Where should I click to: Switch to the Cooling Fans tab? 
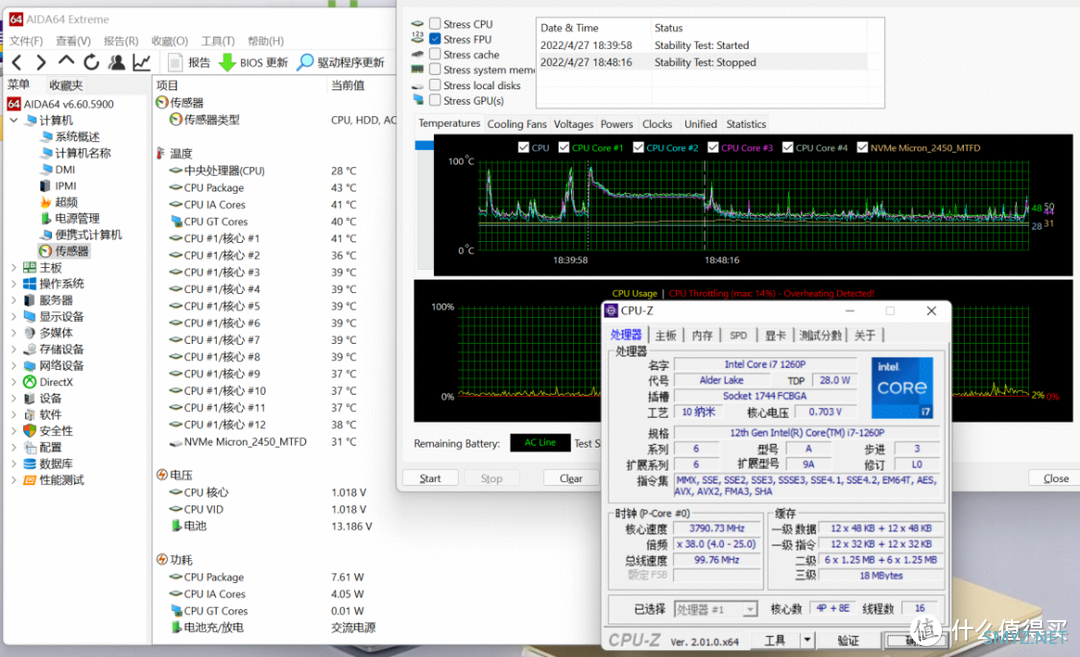point(517,124)
